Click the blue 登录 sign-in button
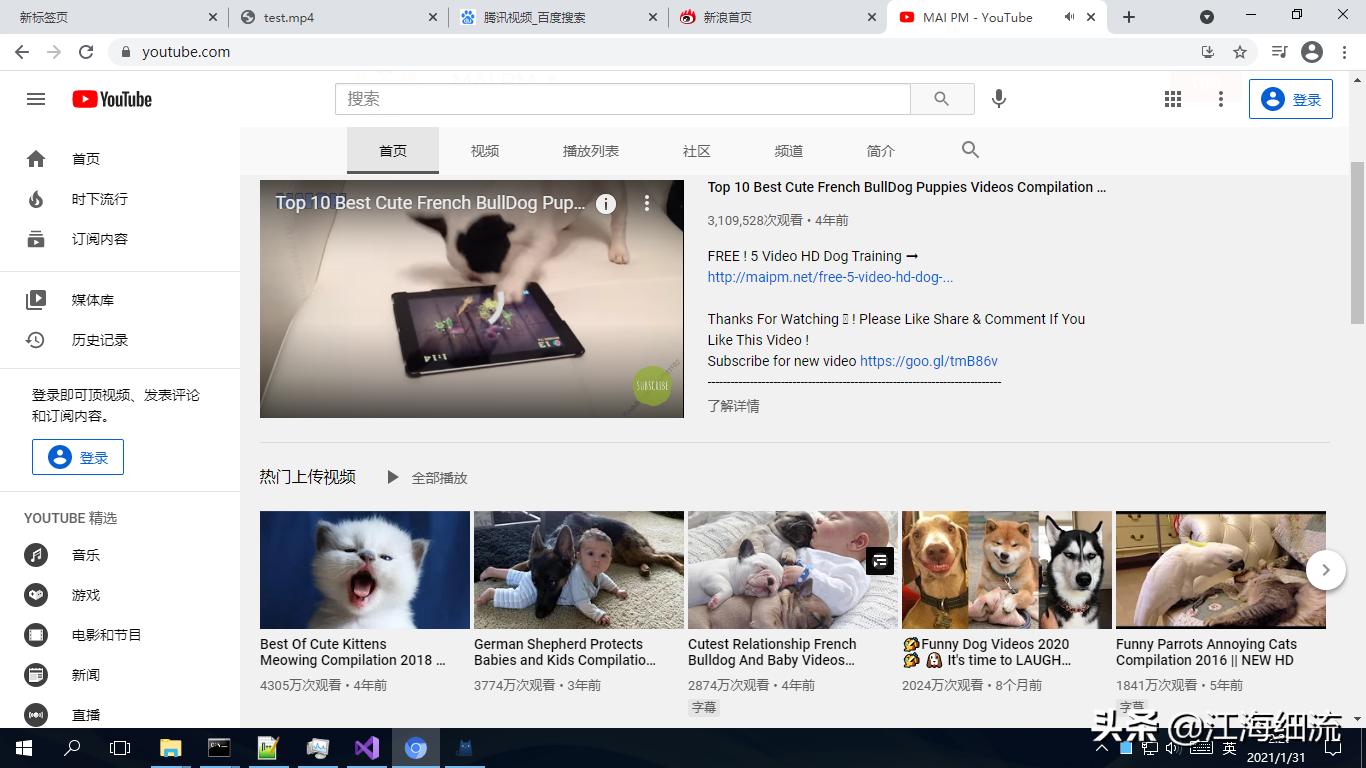 (x=1291, y=98)
